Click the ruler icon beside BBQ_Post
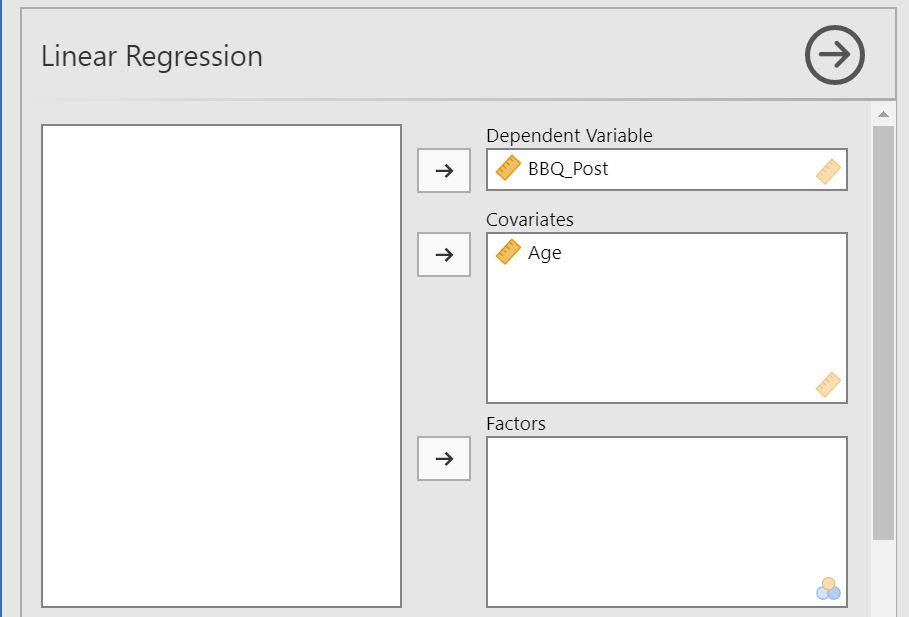 [x=509, y=169]
